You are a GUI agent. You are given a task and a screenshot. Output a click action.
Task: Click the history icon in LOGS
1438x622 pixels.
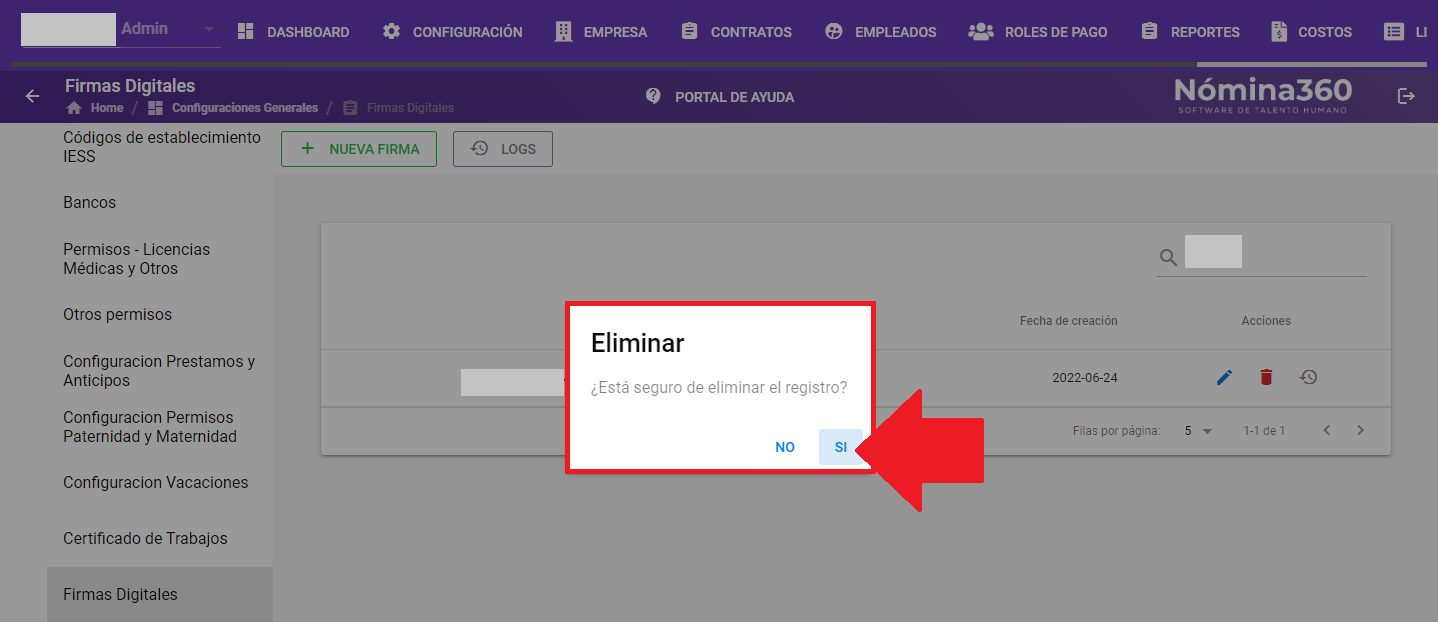[479, 148]
